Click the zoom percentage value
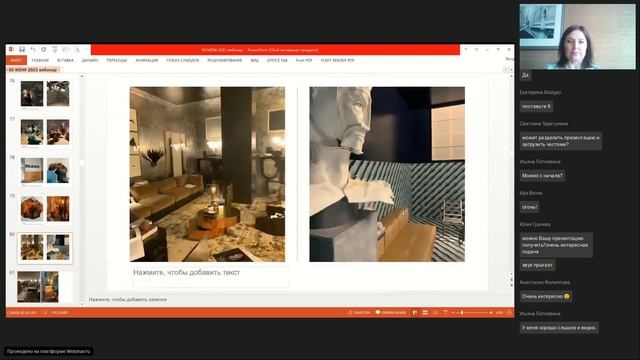This screenshot has width=640, height=360. (x=499, y=313)
